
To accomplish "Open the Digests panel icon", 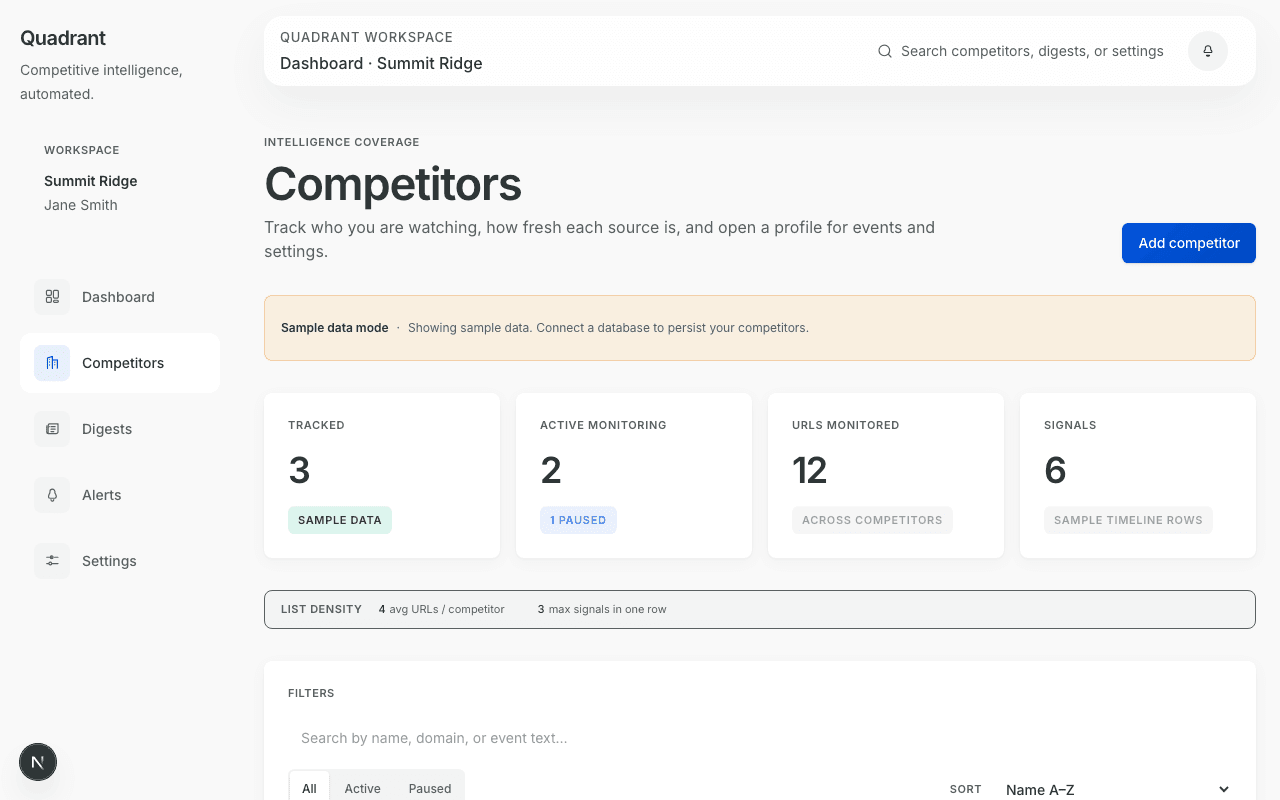I will coord(52,429).
